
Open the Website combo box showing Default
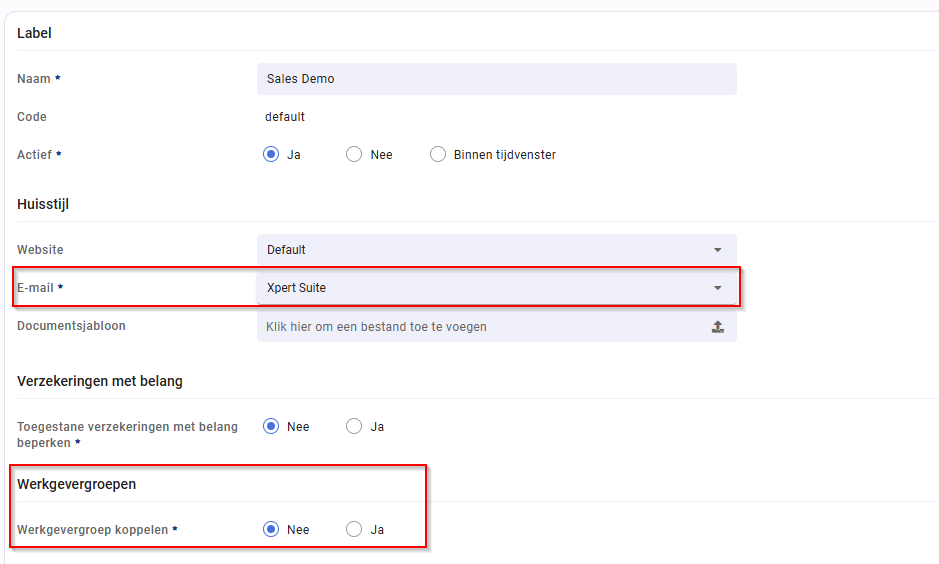click(496, 250)
